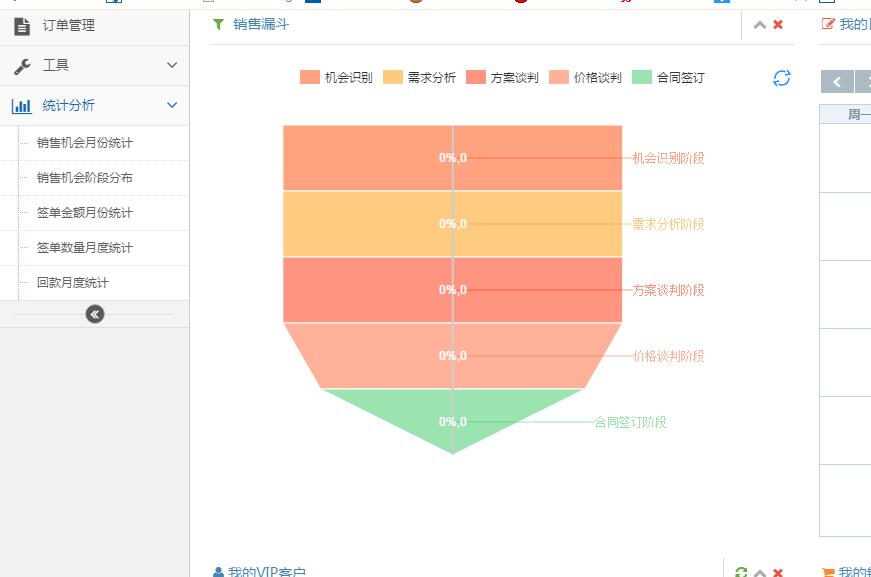Close the 销售漏斗 panel
This screenshot has width=871, height=577.
[x=778, y=25]
